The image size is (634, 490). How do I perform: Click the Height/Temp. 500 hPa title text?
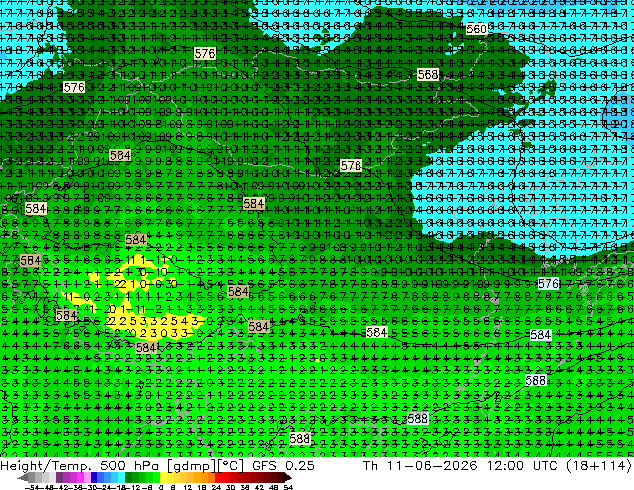(80, 465)
